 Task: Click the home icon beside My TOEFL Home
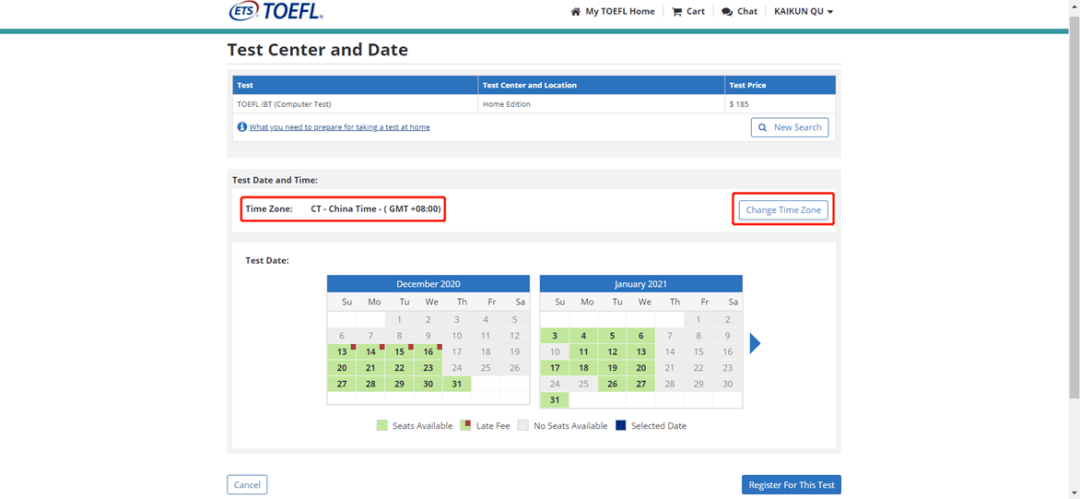tap(576, 12)
